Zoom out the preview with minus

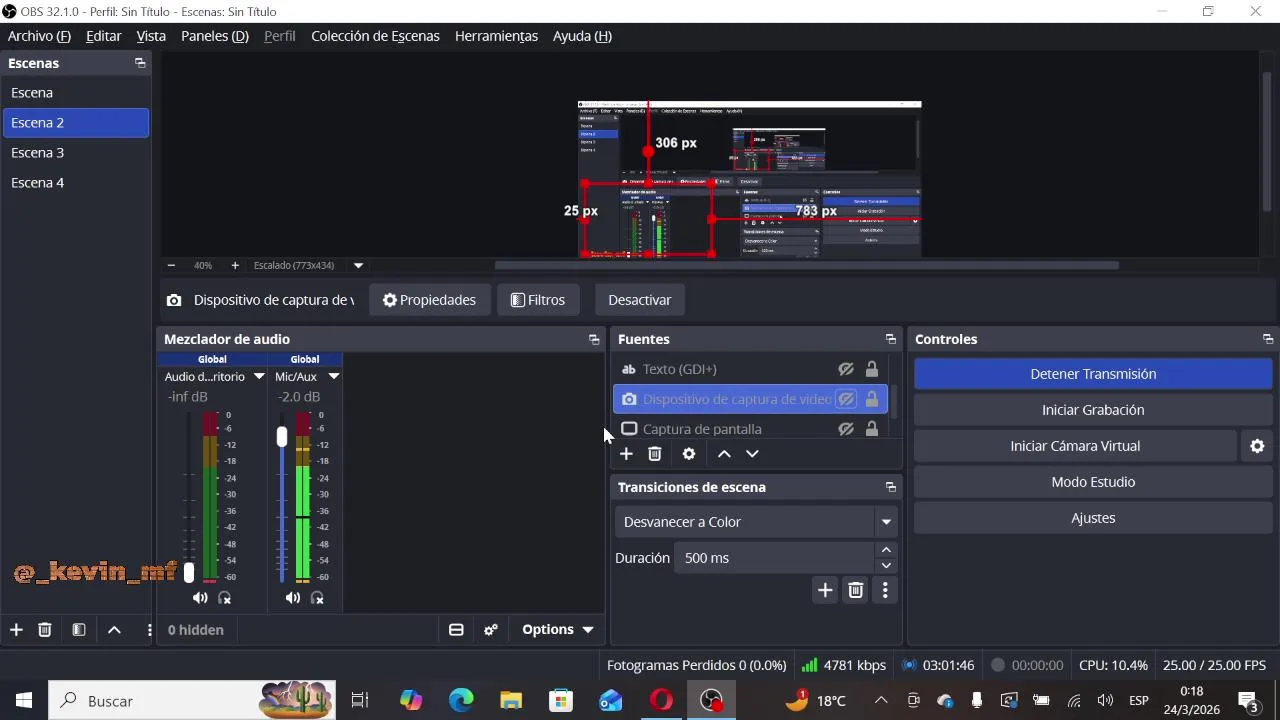pyautogui.click(x=171, y=266)
